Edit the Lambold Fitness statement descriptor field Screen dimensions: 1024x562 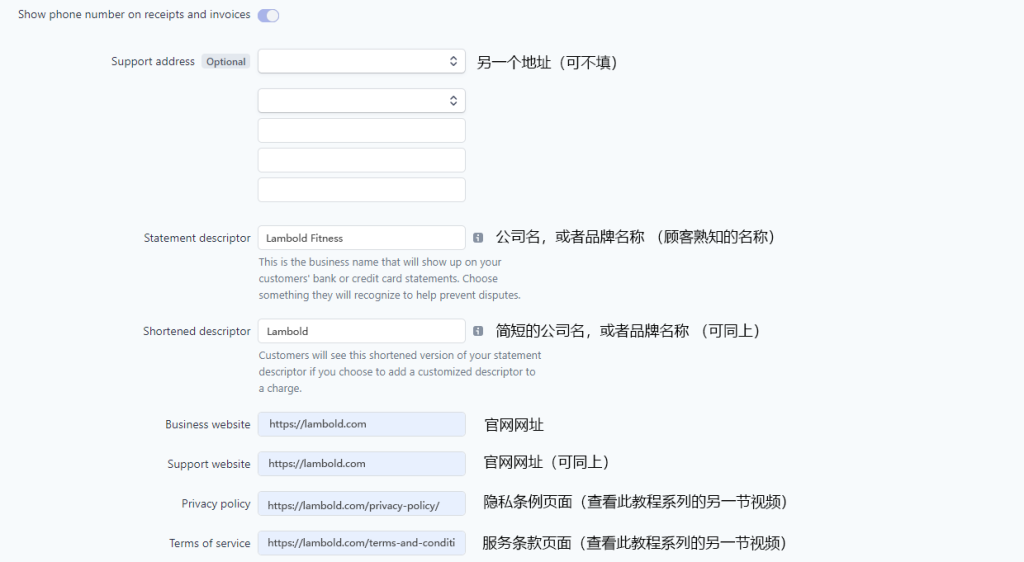tap(361, 238)
